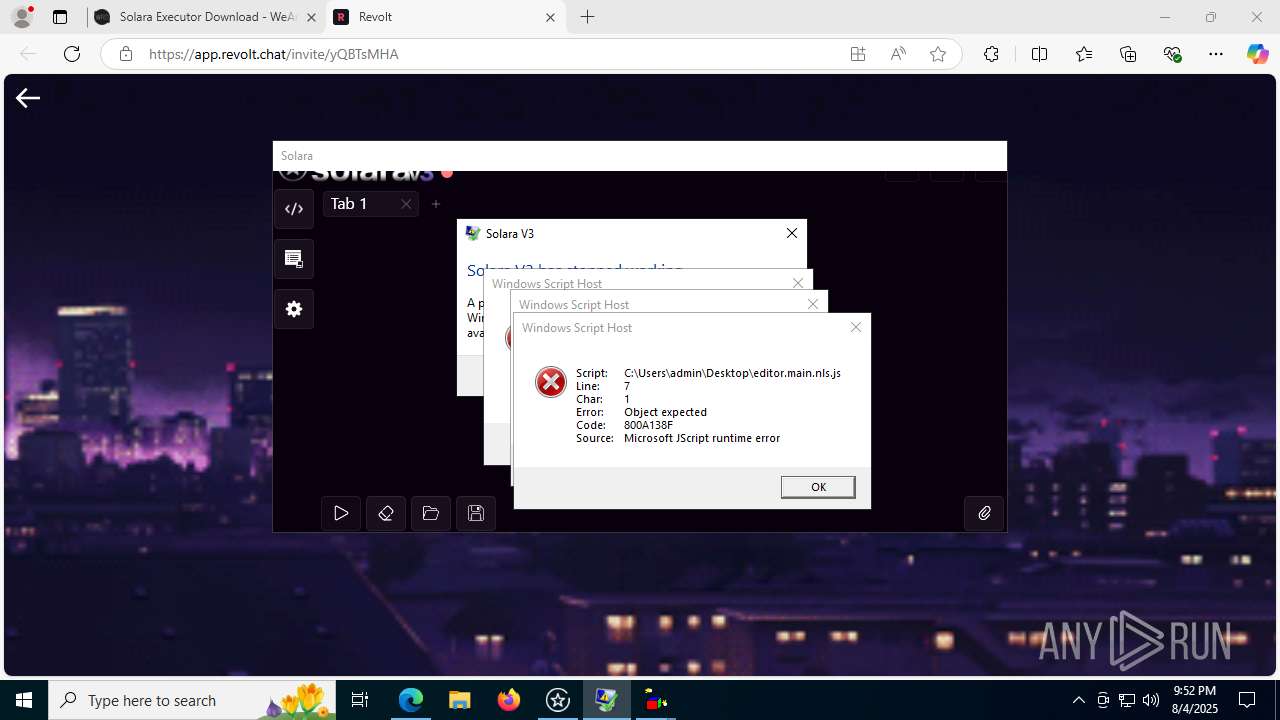Open the Solara code editor icon

point(294,209)
